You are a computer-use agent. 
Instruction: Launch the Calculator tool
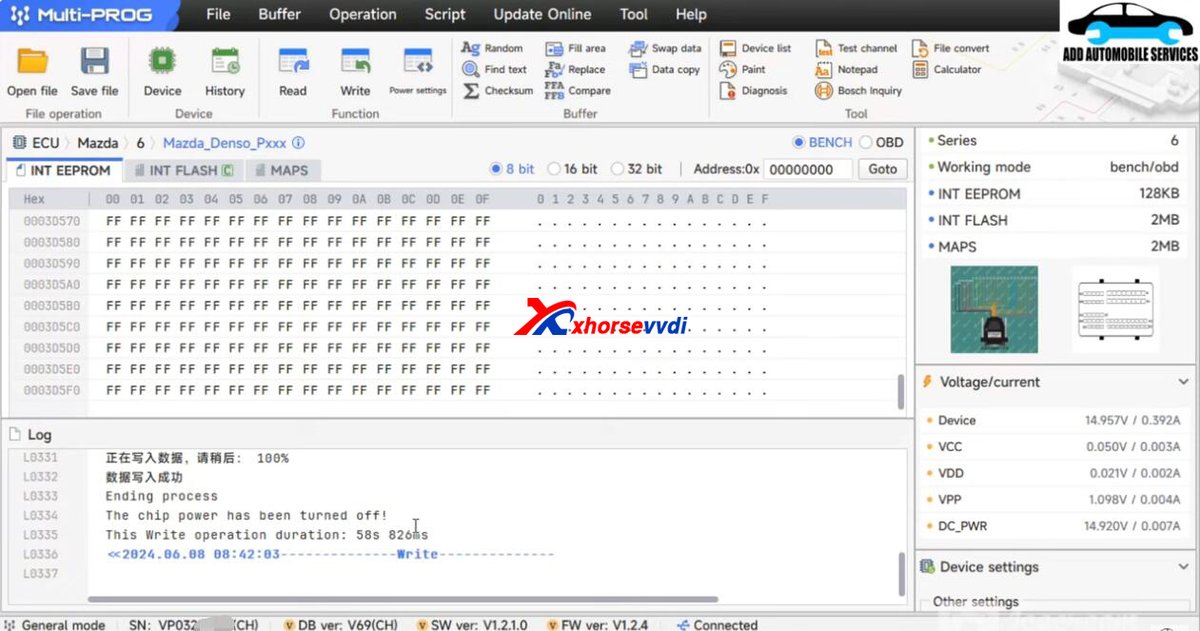tap(947, 69)
